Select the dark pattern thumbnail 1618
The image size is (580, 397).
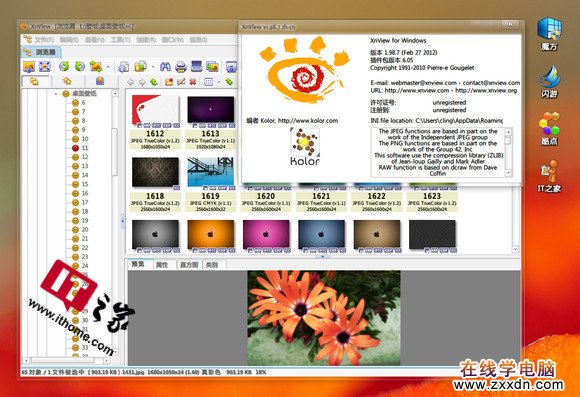click(x=155, y=172)
